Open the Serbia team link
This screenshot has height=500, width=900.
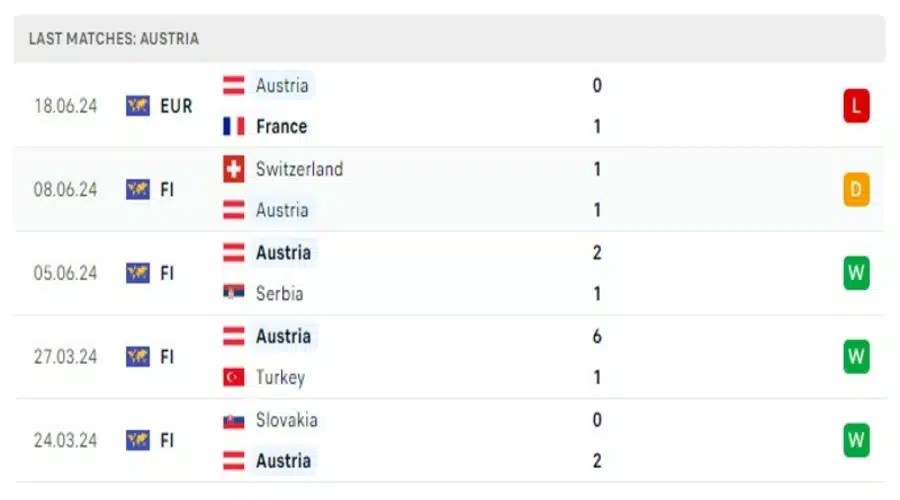(x=280, y=293)
